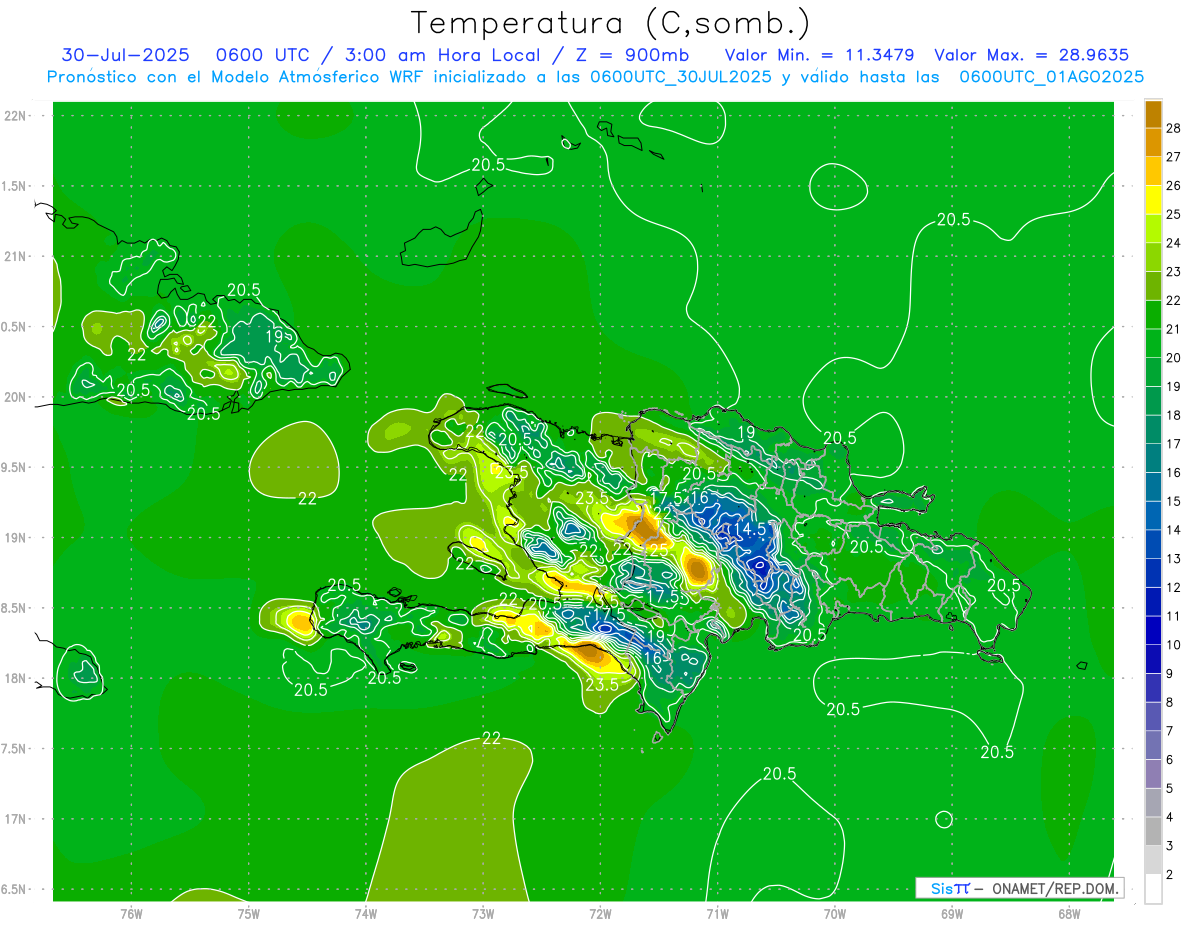
Task: Click the title "Temperatura (C,somb.)"
Action: pyautogui.click(x=610, y=22)
